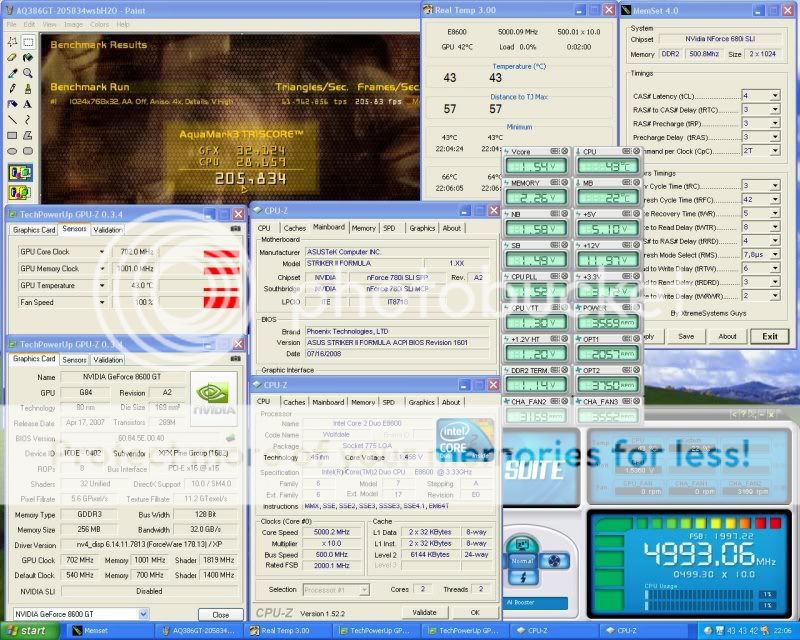Switch to the Validation tab in GPU-Z Sensors window
This screenshot has height=640, width=800.
pyautogui.click(x=108, y=229)
